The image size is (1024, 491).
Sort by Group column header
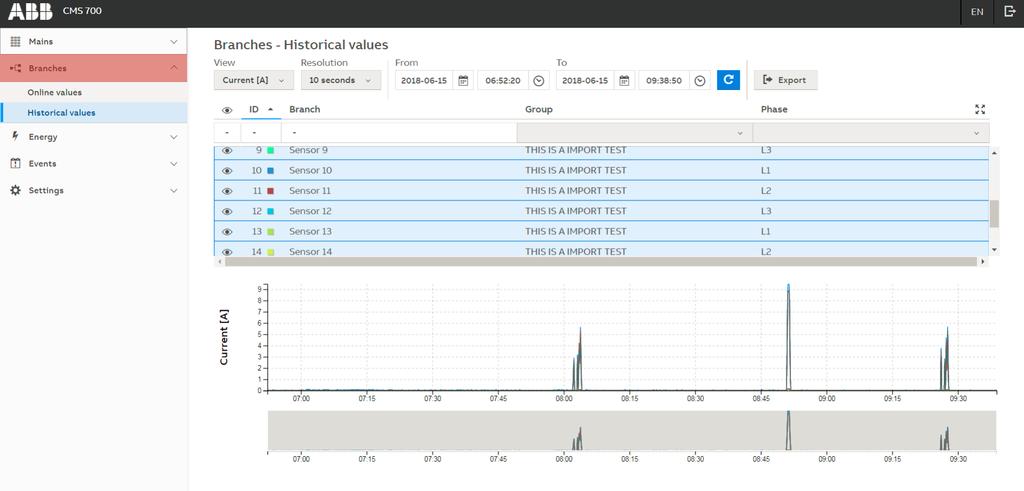[x=539, y=109]
